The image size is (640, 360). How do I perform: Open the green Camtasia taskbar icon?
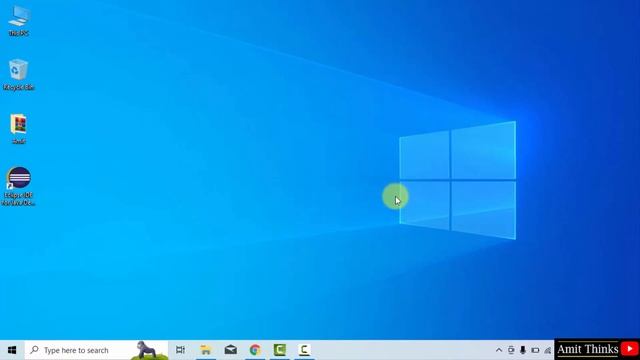[x=280, y=350]
